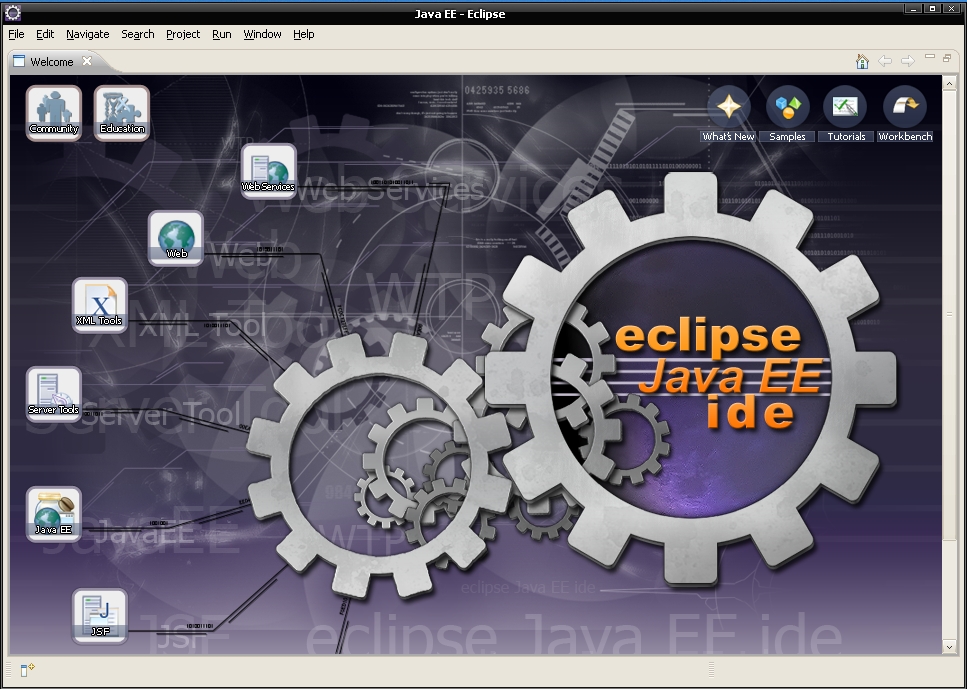Click the scrollbar down arrow on the right

[949, 646]
